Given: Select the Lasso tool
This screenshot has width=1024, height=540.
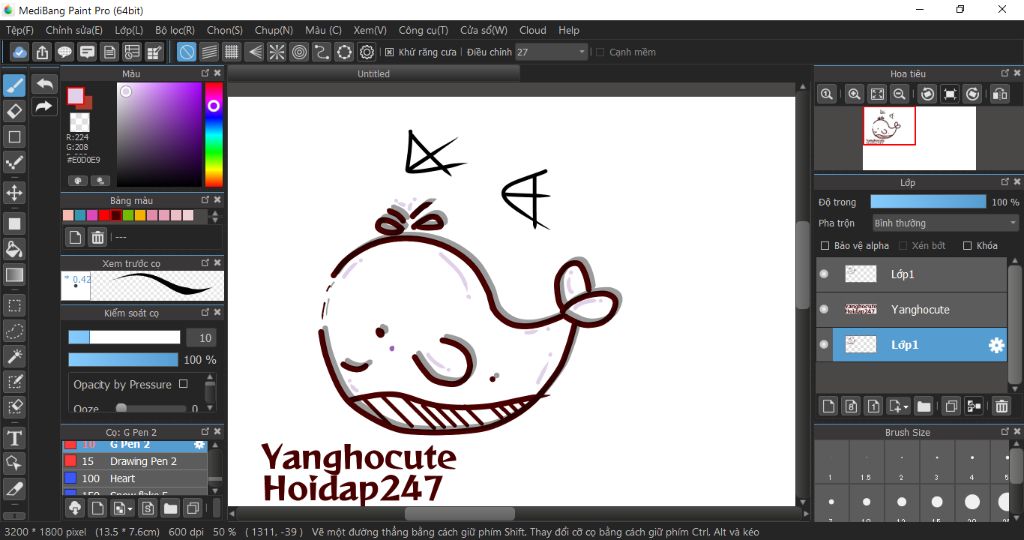Looking at the screenshot, I should click(x=14, y=331).
